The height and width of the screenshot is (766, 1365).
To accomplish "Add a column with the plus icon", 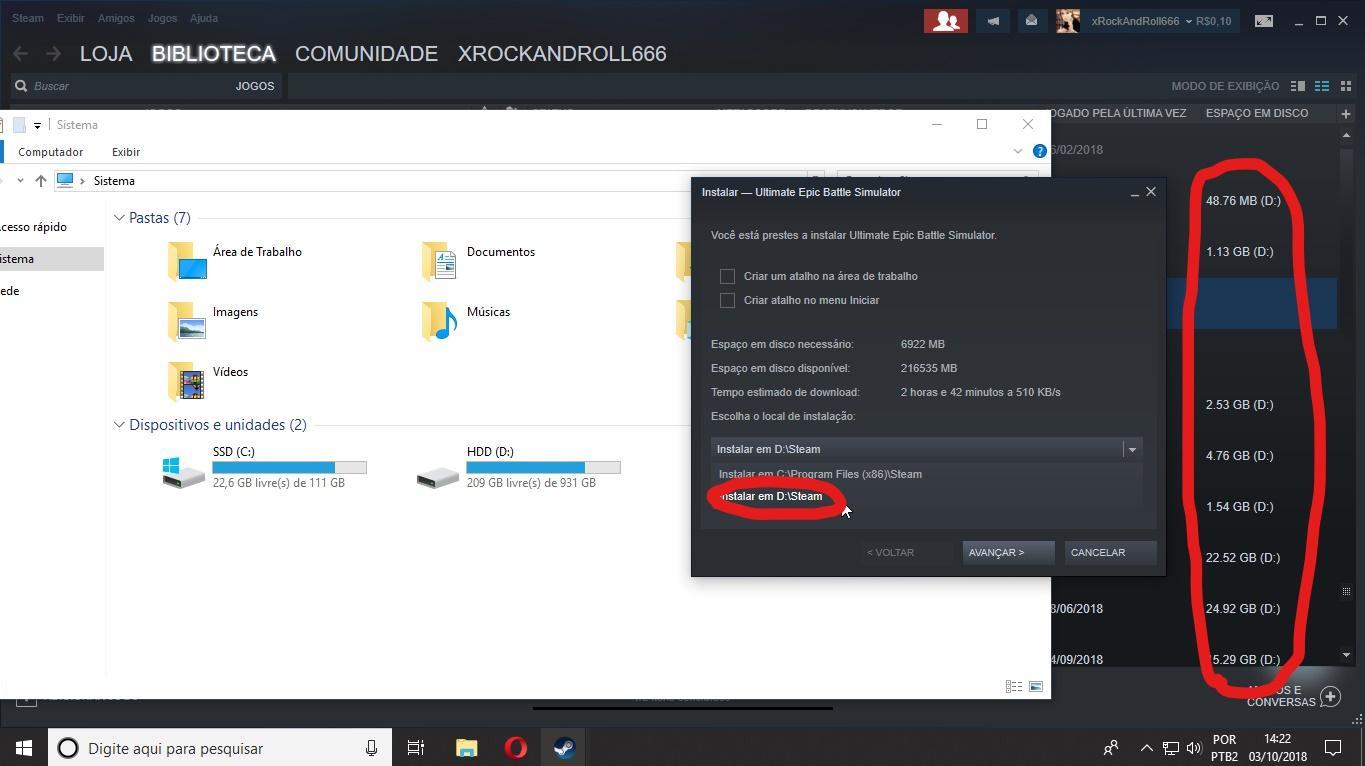I will coord(1346,113).
